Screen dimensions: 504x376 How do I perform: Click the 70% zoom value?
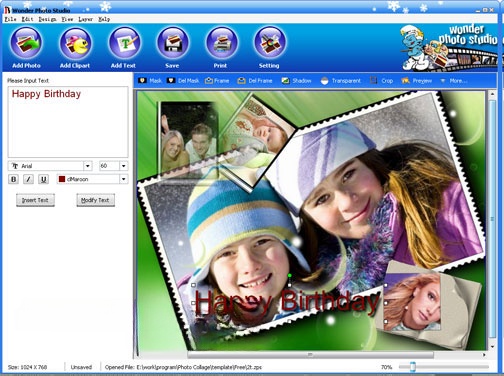point(386,367)
